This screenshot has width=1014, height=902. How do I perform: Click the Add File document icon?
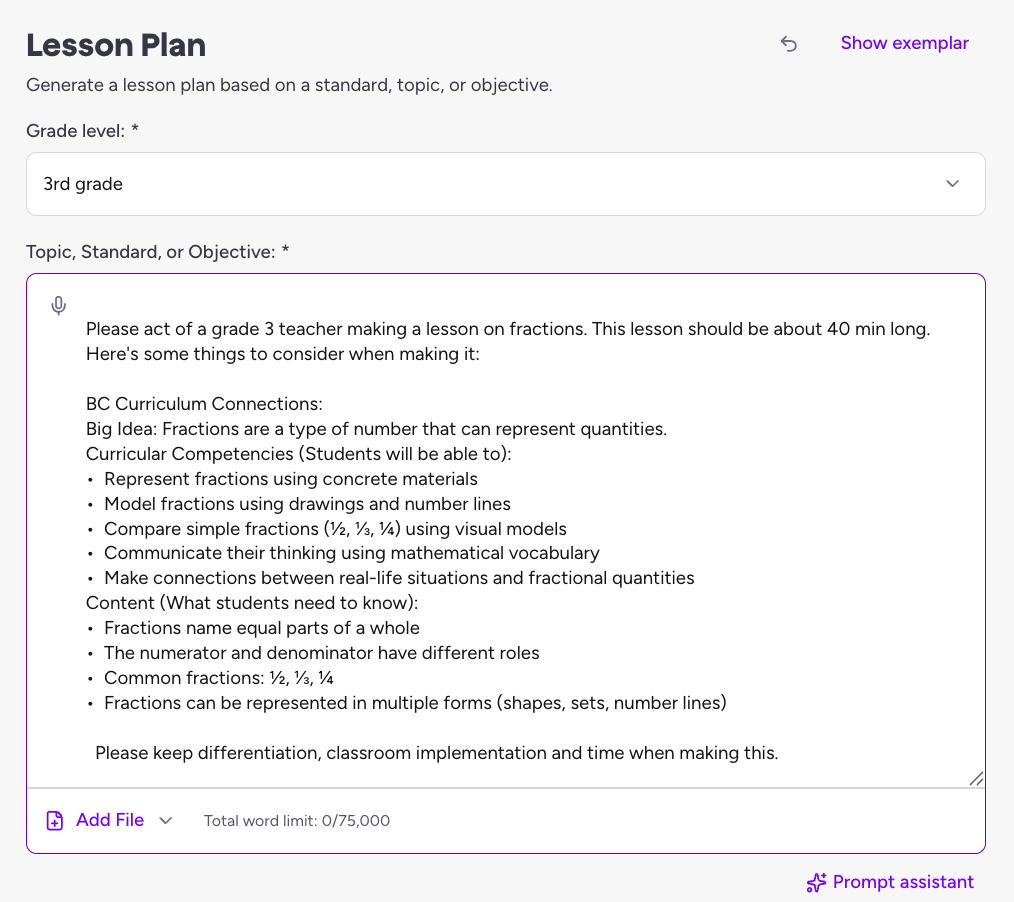click(55, 821)
